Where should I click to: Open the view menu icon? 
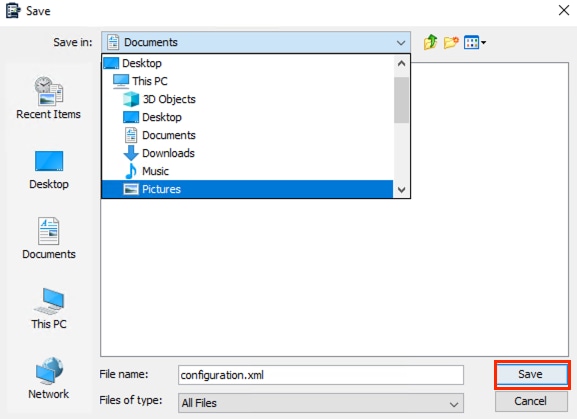click(x=475, y=42)
